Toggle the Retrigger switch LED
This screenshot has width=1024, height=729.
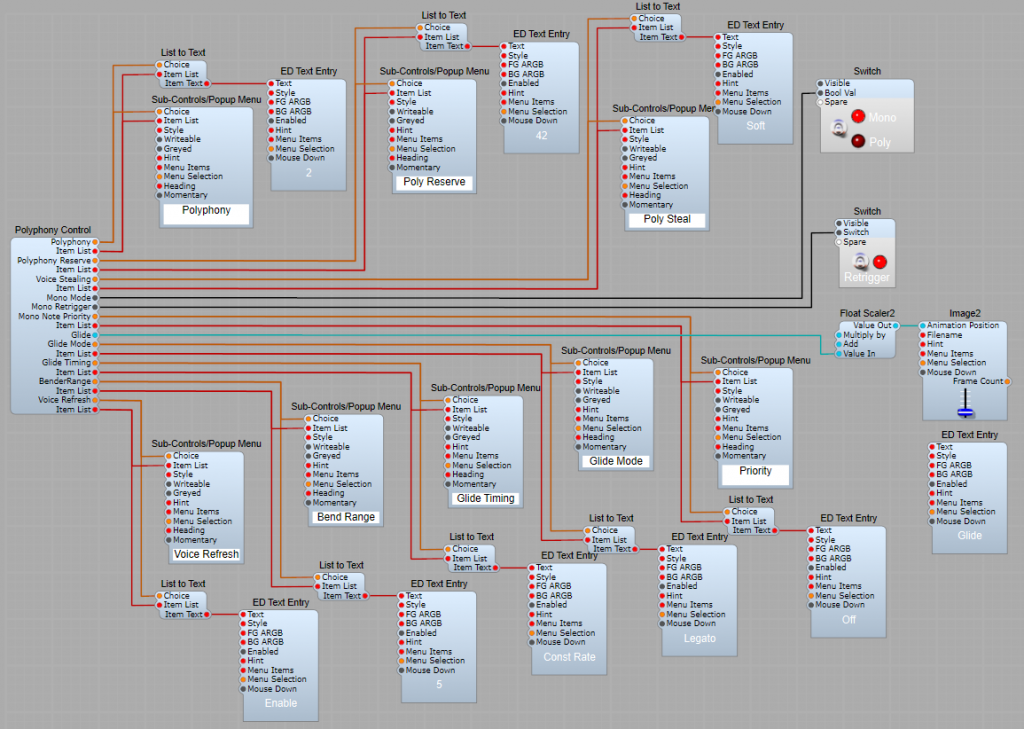pyautogui.click(x=880, y=262)
